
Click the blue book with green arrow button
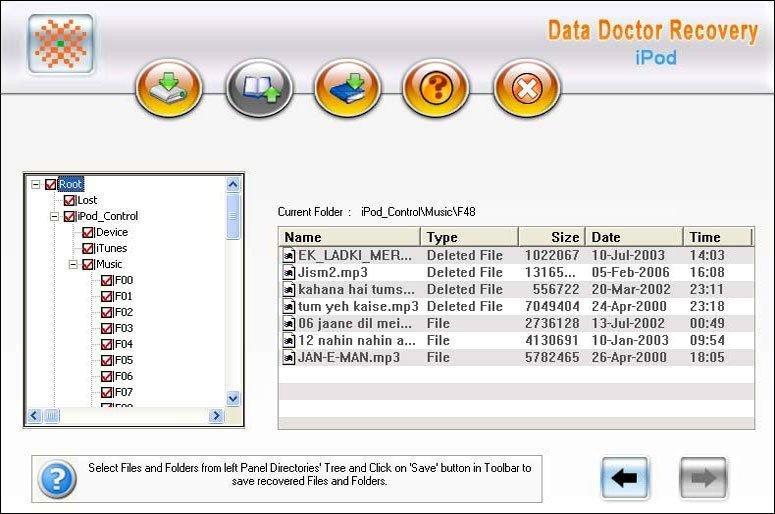point(347,88)
